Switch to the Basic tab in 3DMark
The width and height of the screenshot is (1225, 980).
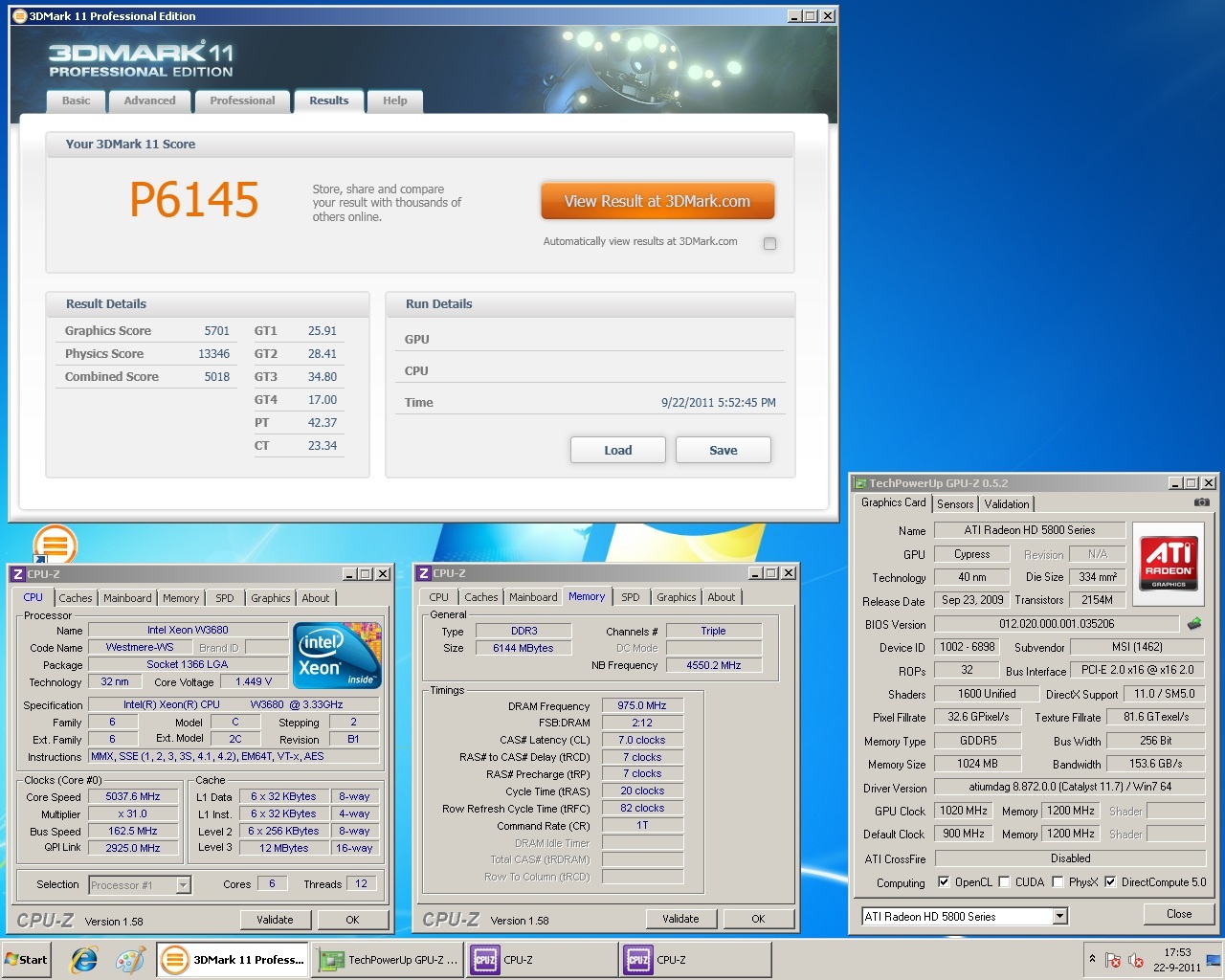tap(77, 100)
